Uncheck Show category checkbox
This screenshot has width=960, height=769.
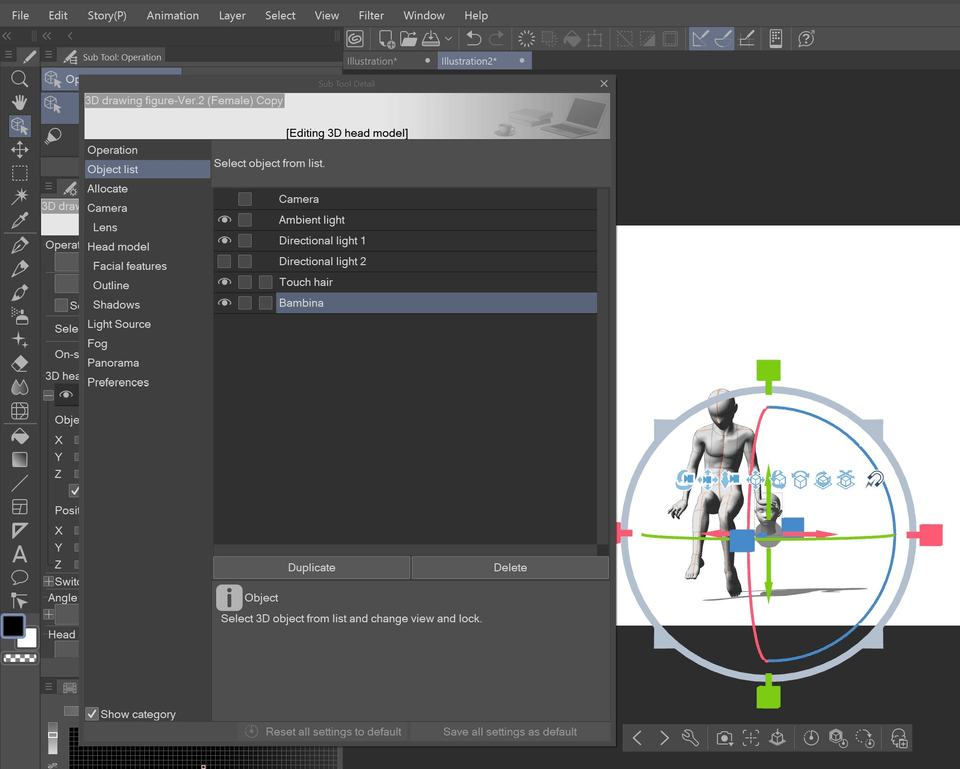(92, 714)
